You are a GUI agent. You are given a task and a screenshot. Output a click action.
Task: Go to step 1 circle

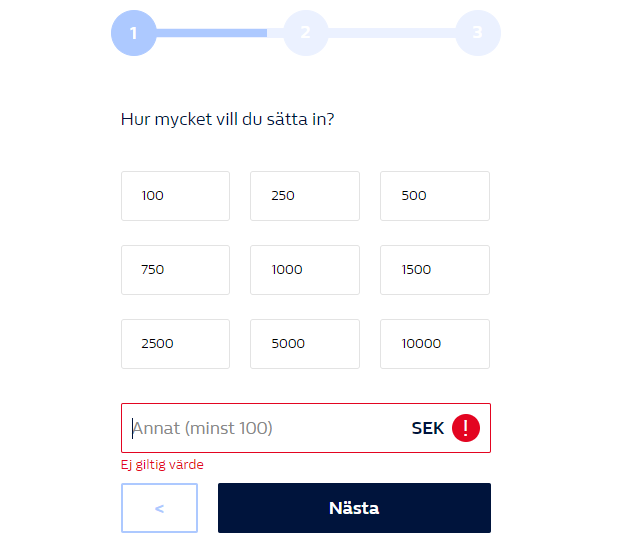click(x=134, y=33)
